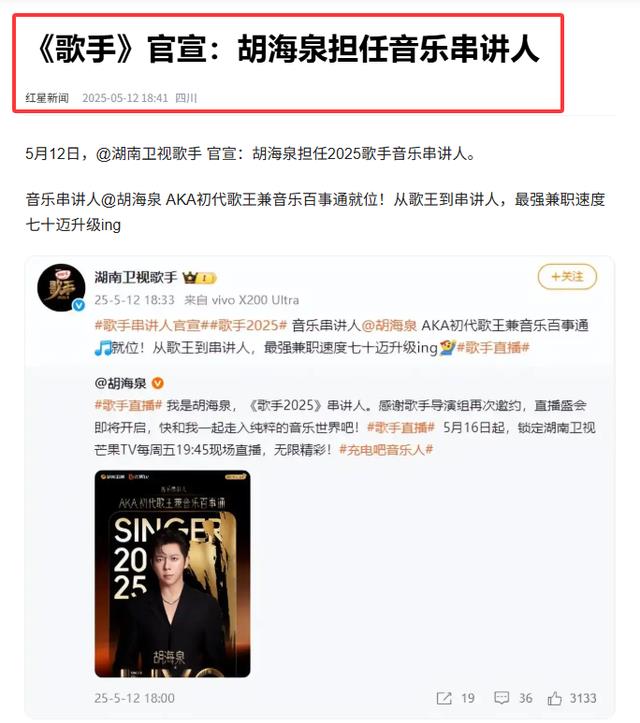Open the SINGER 2025 poster thumbnail

pyautogui.click(x=172, y=574)
